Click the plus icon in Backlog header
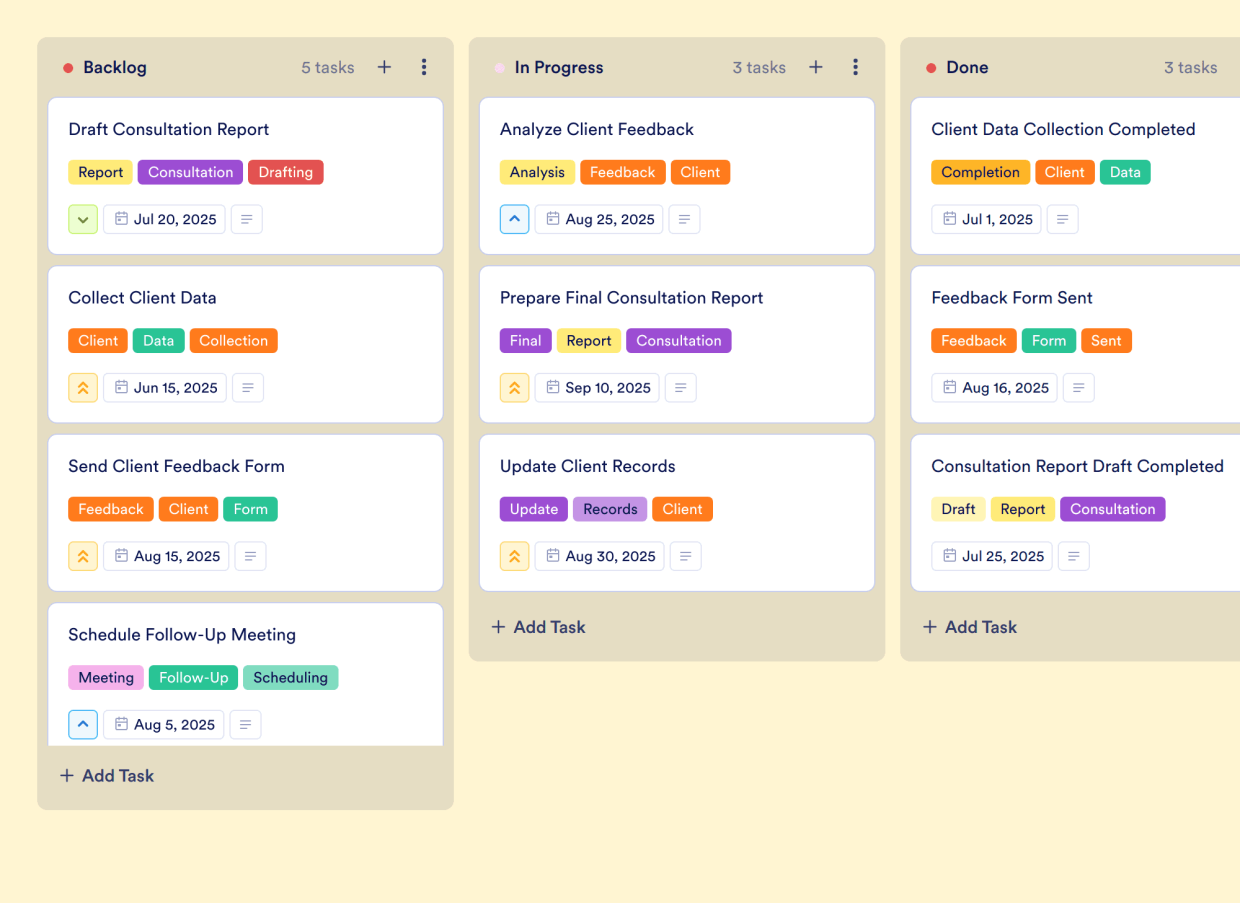 point(384,67)
